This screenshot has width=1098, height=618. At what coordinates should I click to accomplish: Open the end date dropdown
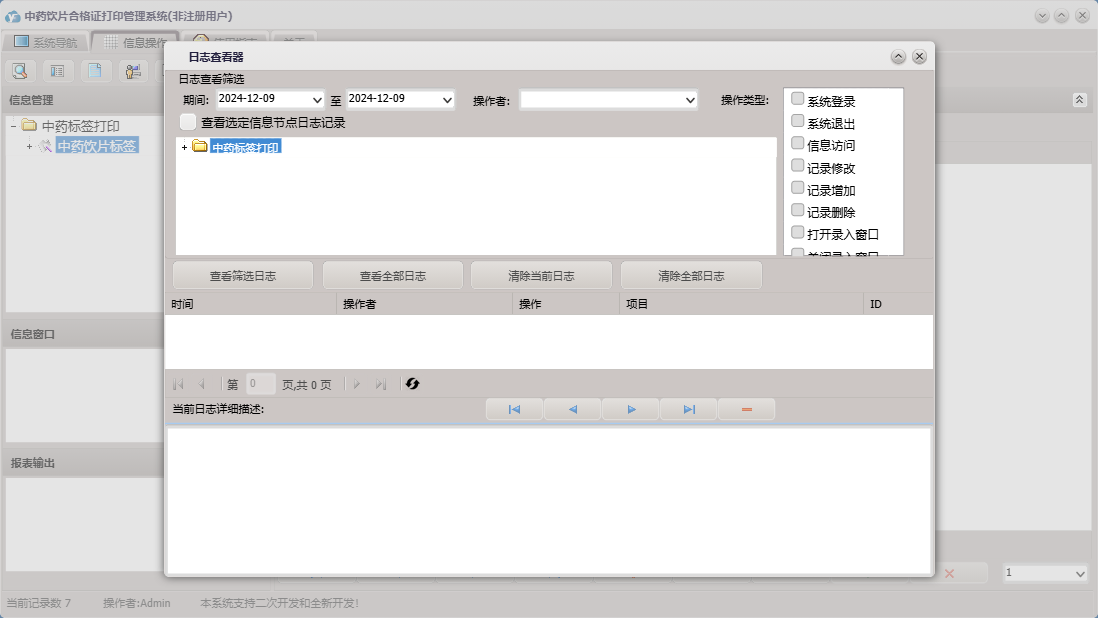coord(447,100)
